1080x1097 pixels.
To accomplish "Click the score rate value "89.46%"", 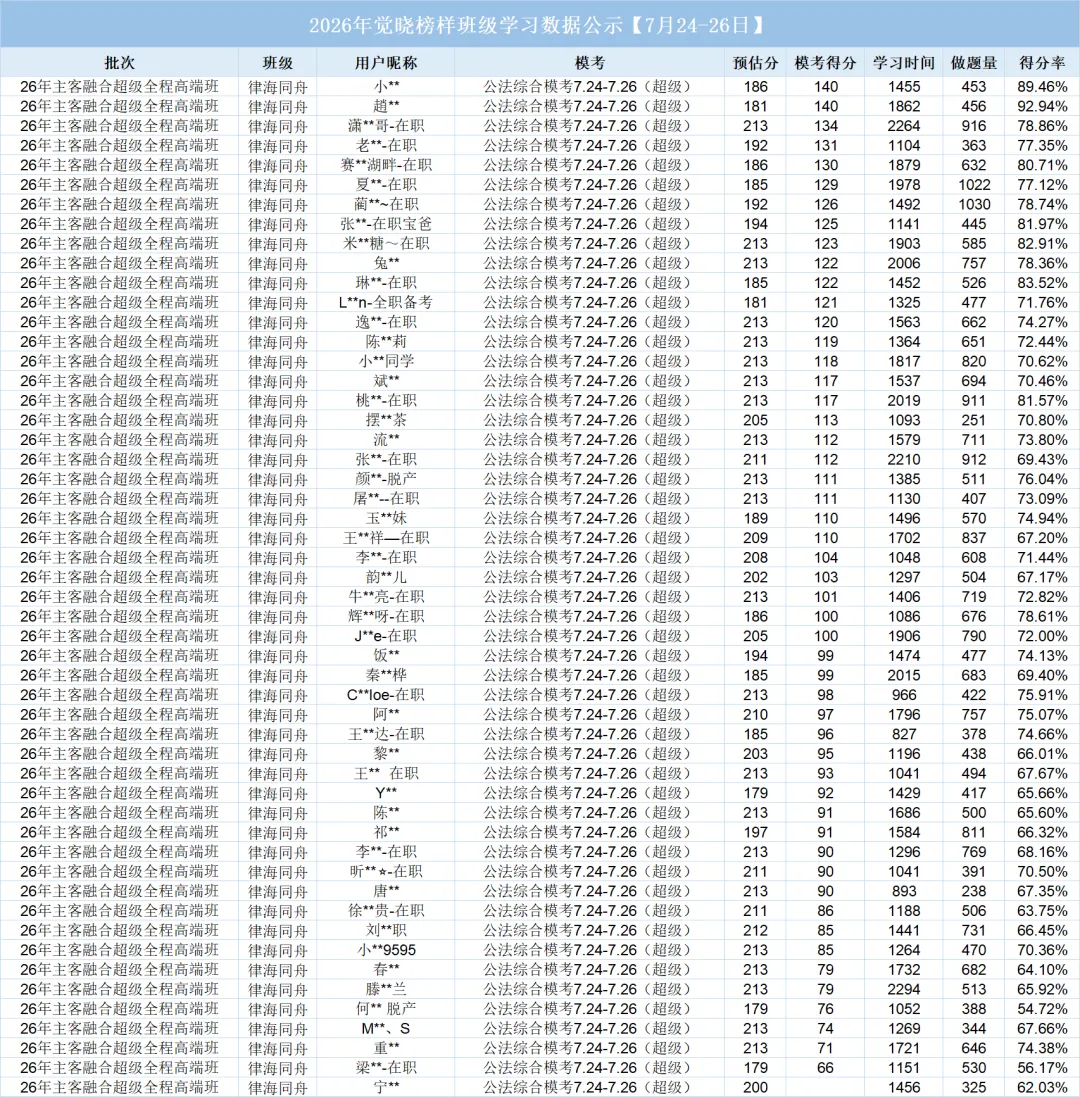I will [x=1042, y=87].
